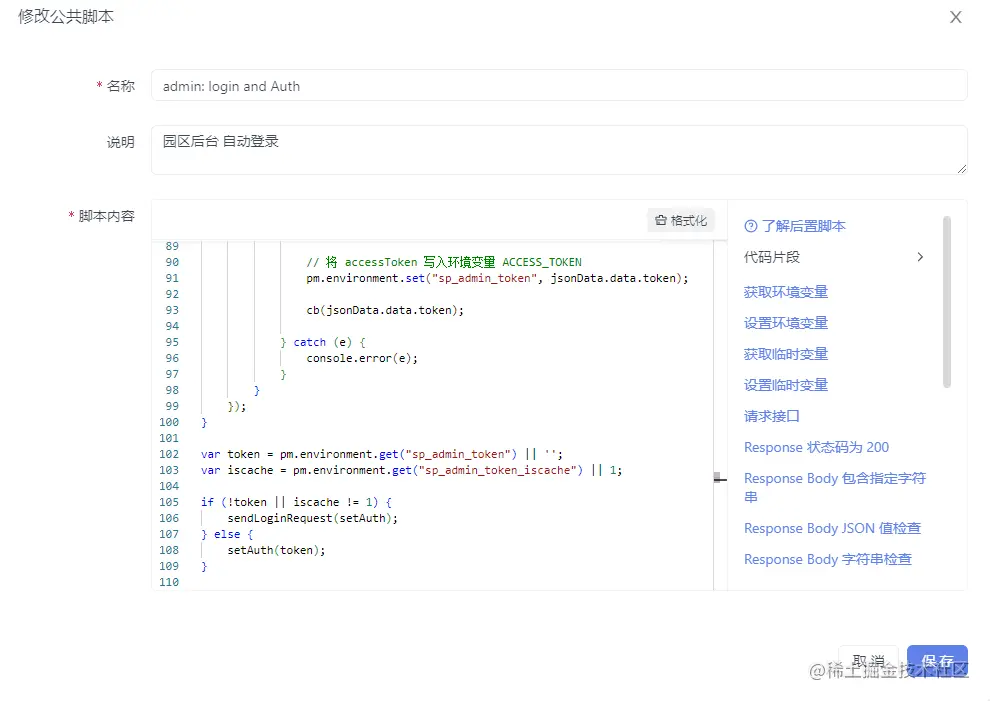Insert the 设置环境变量 snippet
The width and height of the screenshot is (990, 701).
coord(785,323)
